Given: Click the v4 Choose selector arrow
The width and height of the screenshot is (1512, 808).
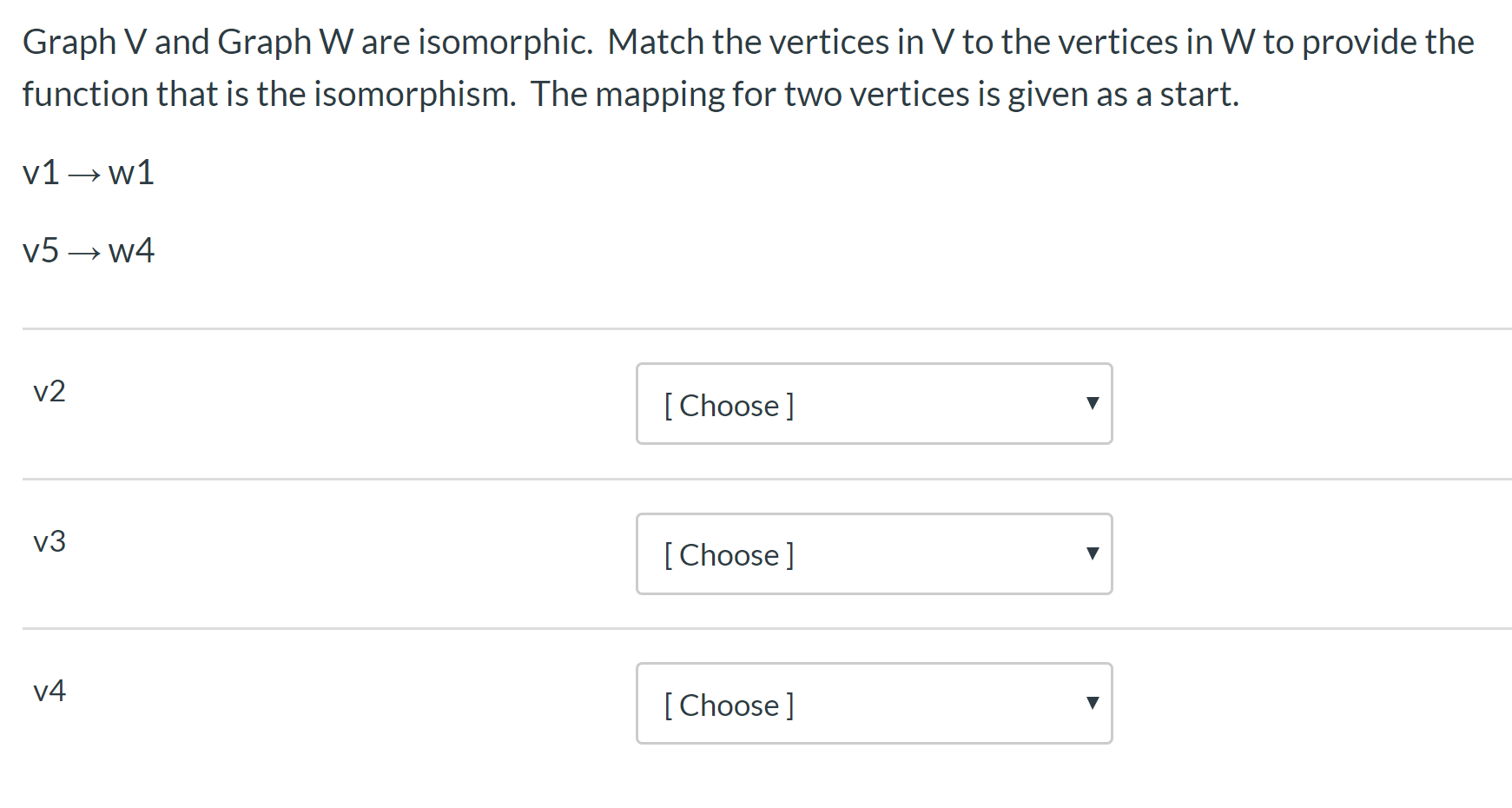Looking at the screenshot, I should 1093,704.
